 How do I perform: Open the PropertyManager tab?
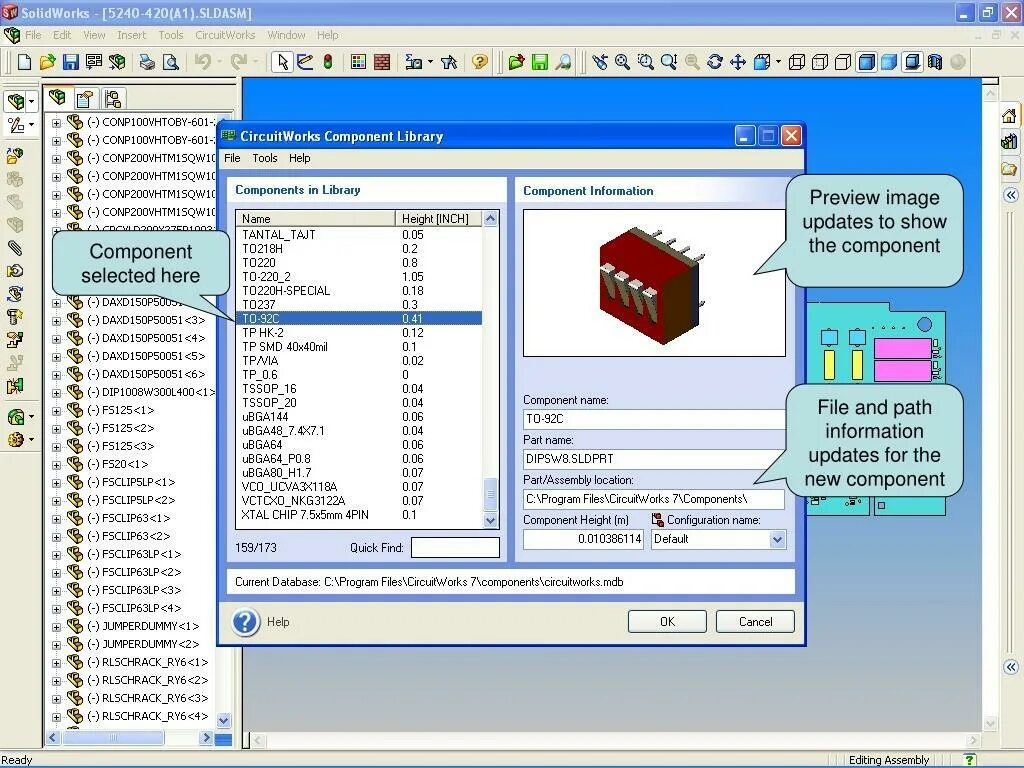pyautogui.click(x=85, y=99)
